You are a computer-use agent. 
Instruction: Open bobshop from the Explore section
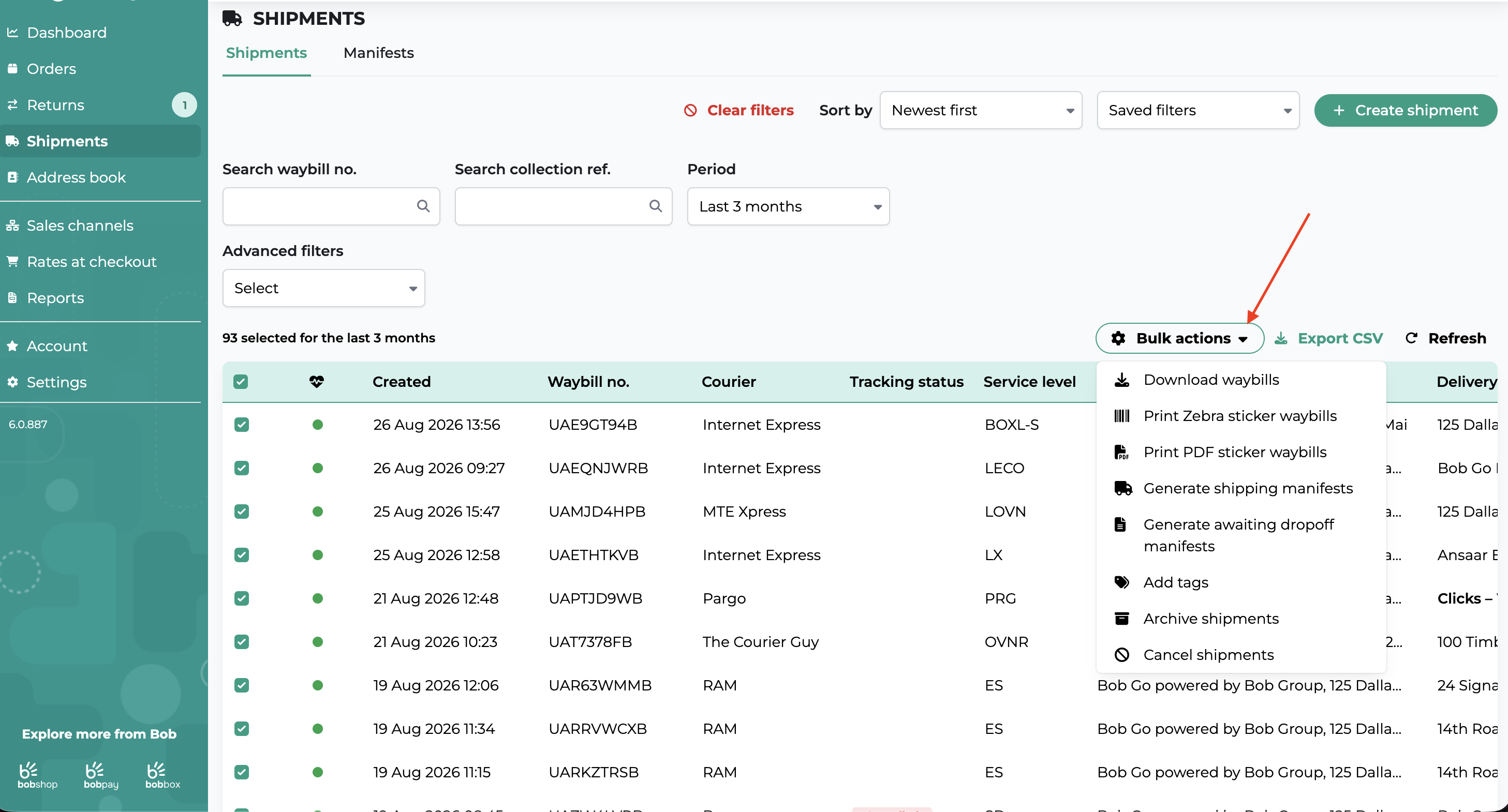[37, 775]
